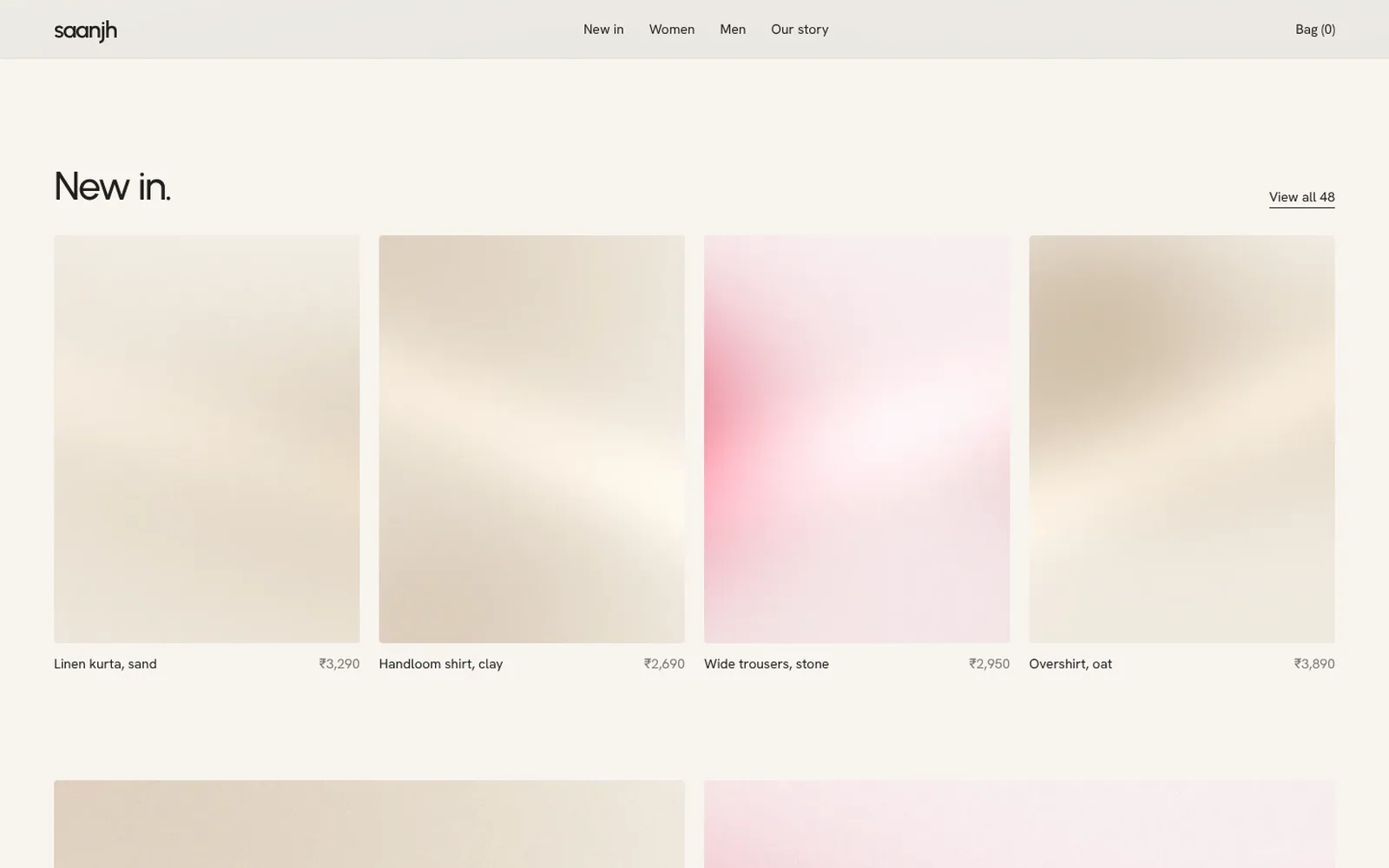Open the Women navigation link
The width and height of the screenshot is (1389, 868).
click(x=672, y=30)
